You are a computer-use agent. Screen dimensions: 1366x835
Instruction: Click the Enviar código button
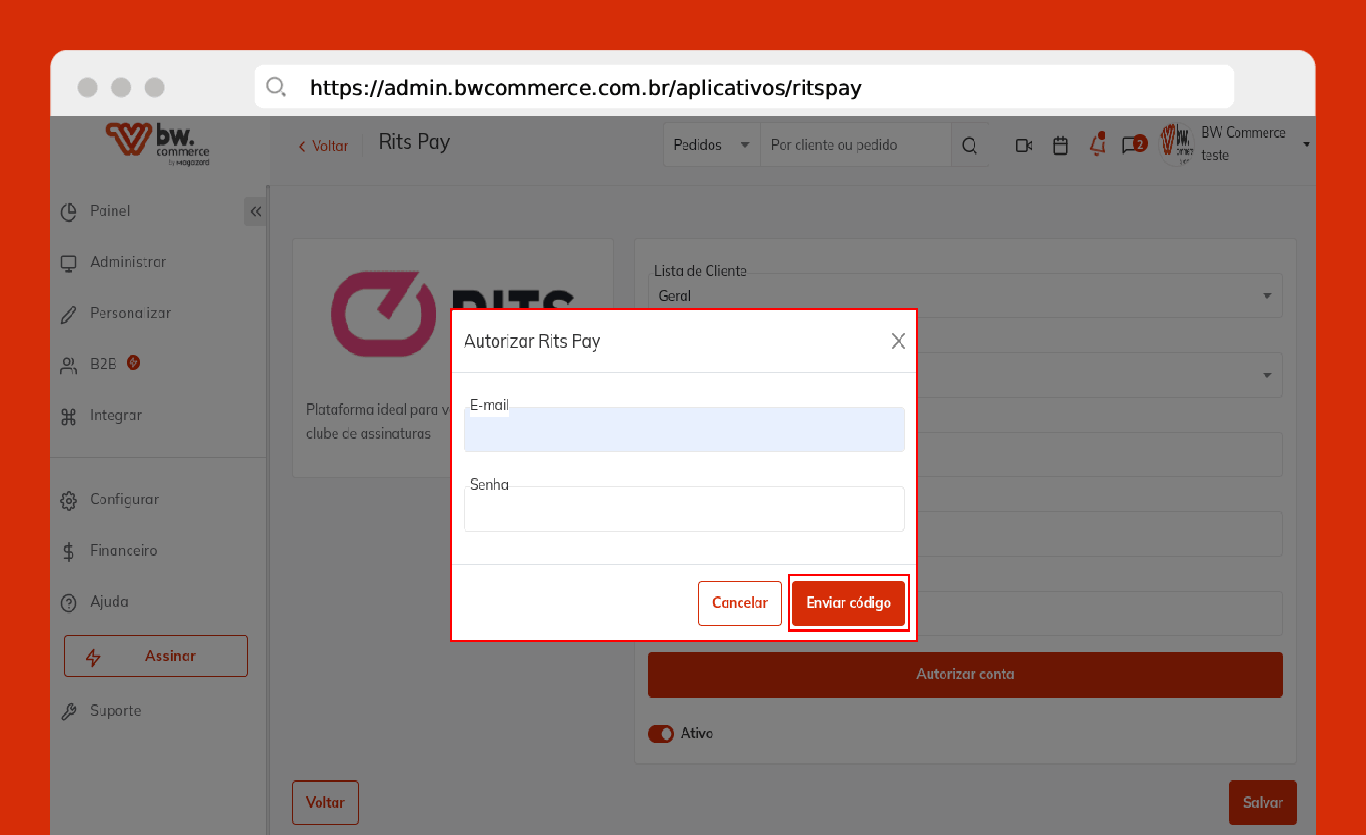coord(849,603)
